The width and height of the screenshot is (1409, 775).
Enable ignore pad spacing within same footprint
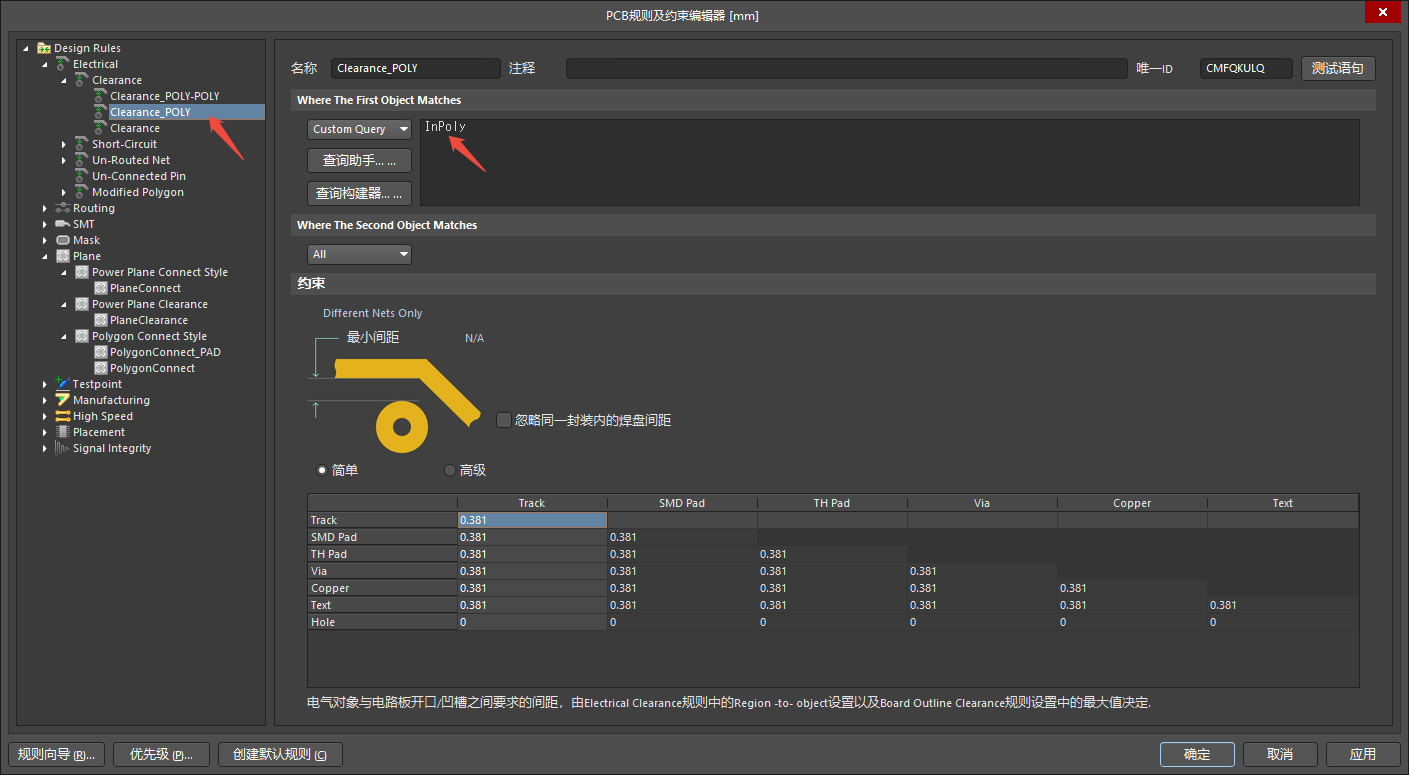(504, 420)
